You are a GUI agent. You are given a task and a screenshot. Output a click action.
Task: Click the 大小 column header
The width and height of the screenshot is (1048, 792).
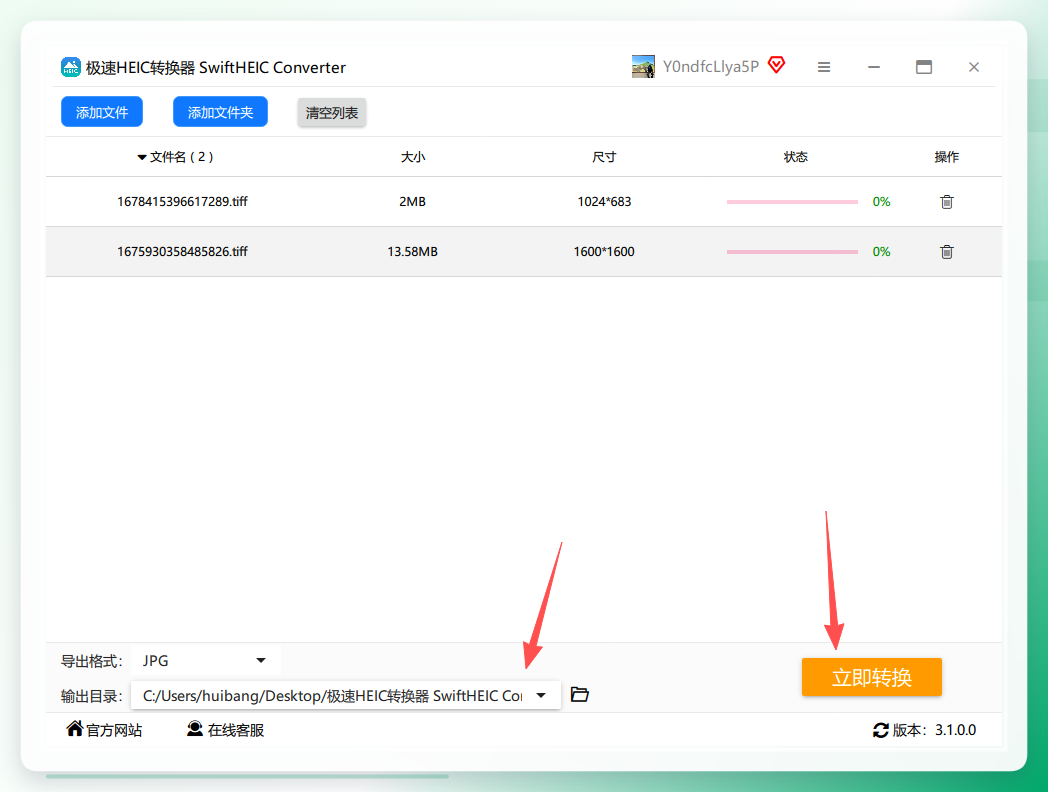[x=412, y=157]
